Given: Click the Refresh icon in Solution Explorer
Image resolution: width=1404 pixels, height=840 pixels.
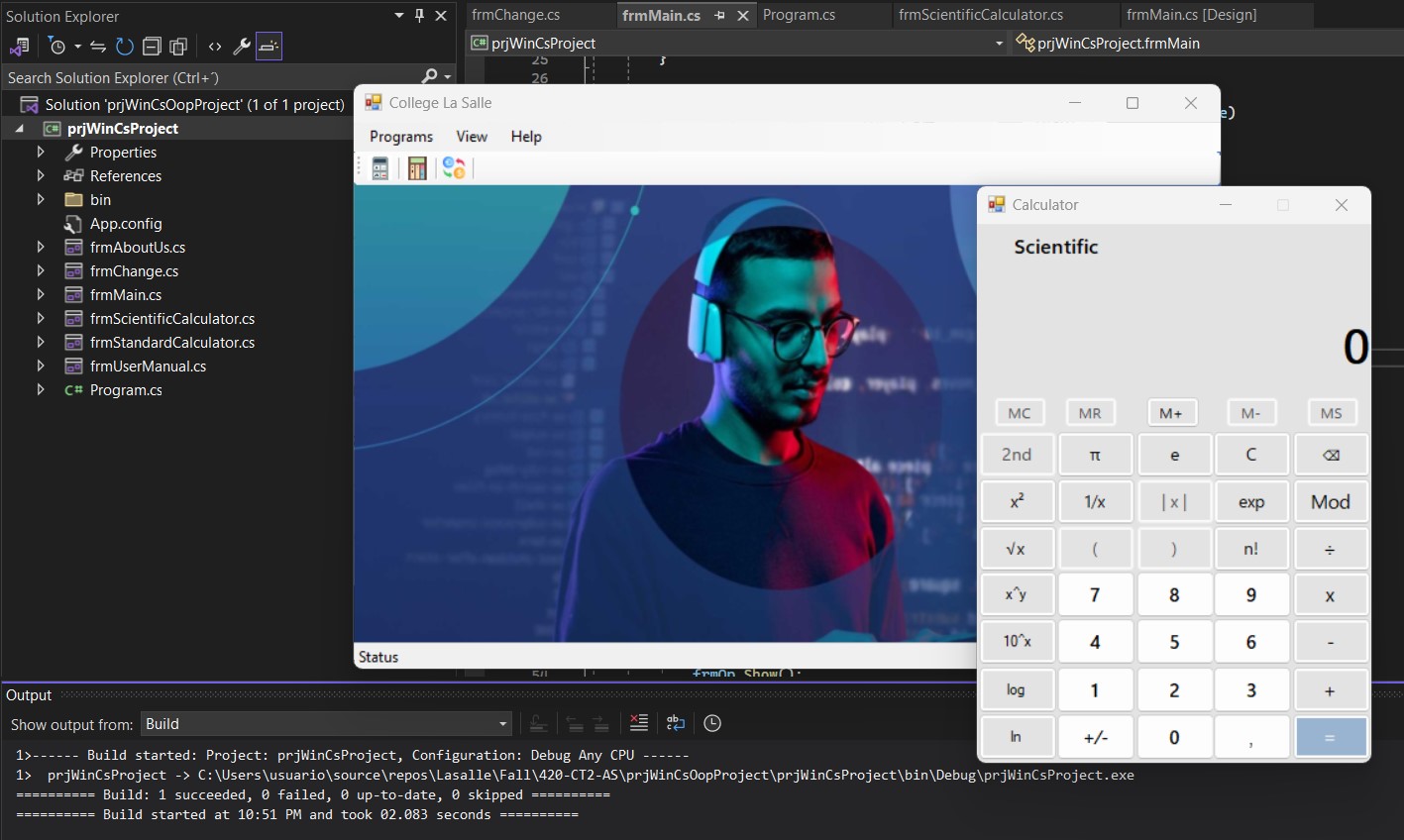Looking at the screenshot, I should point(124,47).
